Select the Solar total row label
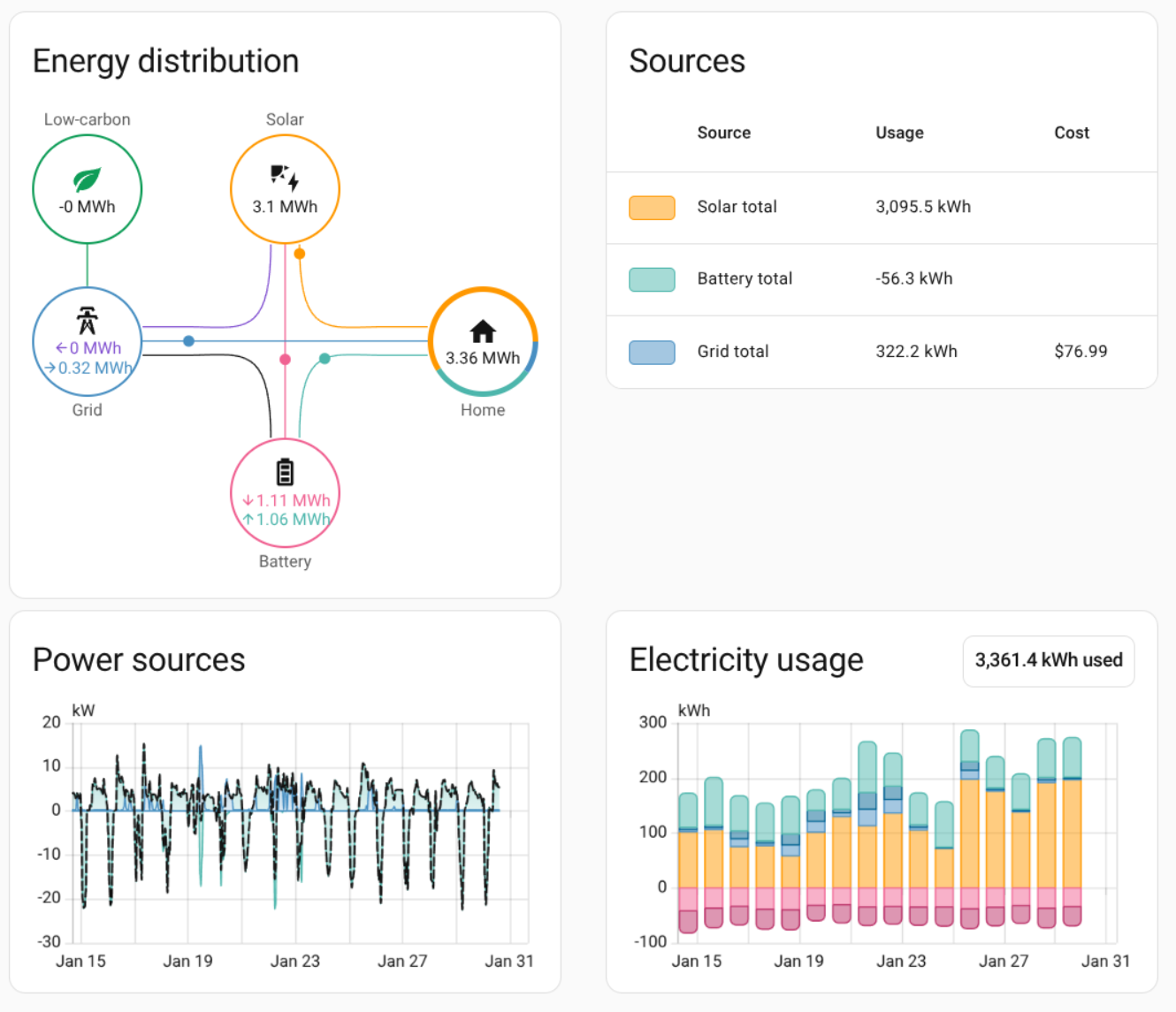This screenshot has height=1012, width=1176. (737, 207)
